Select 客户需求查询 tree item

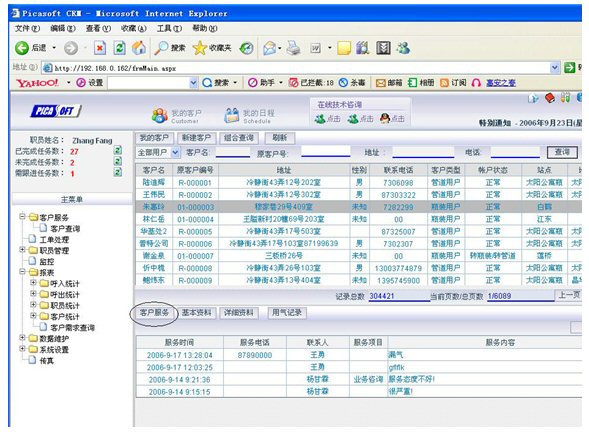click(72, 328)
